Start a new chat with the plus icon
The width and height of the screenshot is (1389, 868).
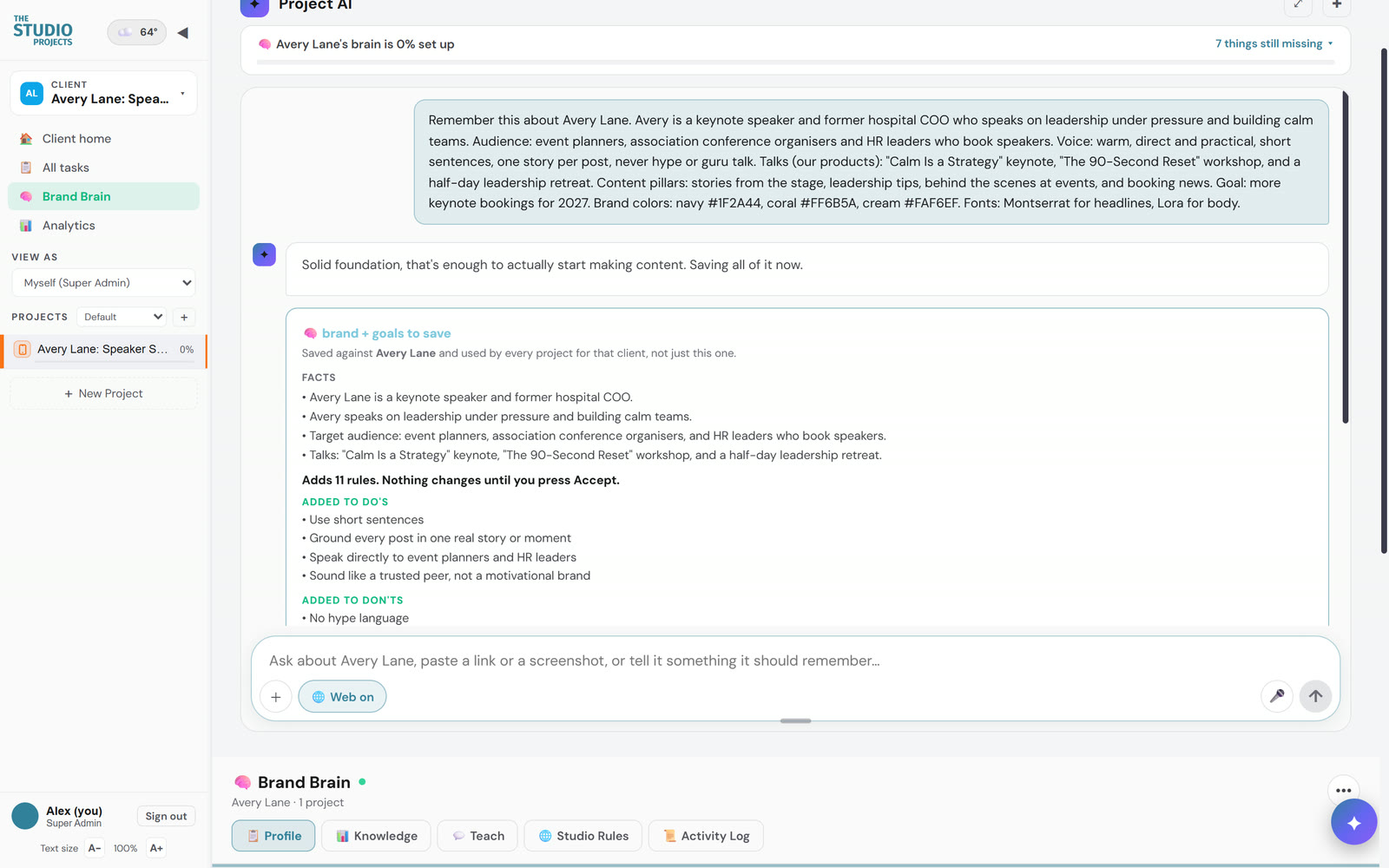tap(1337, 5)
